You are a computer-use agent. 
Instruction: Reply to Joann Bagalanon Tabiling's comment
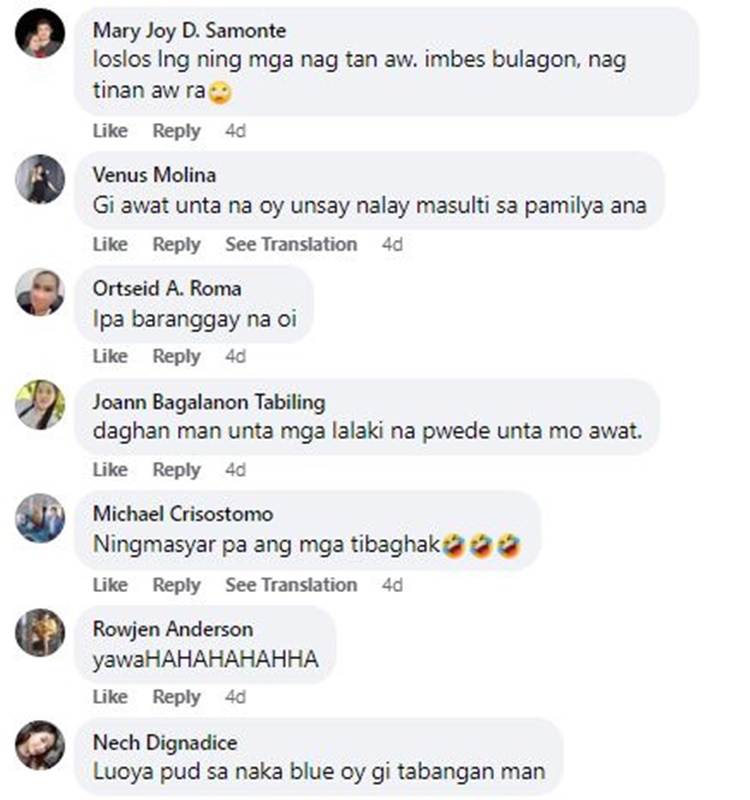coord(177,470)
